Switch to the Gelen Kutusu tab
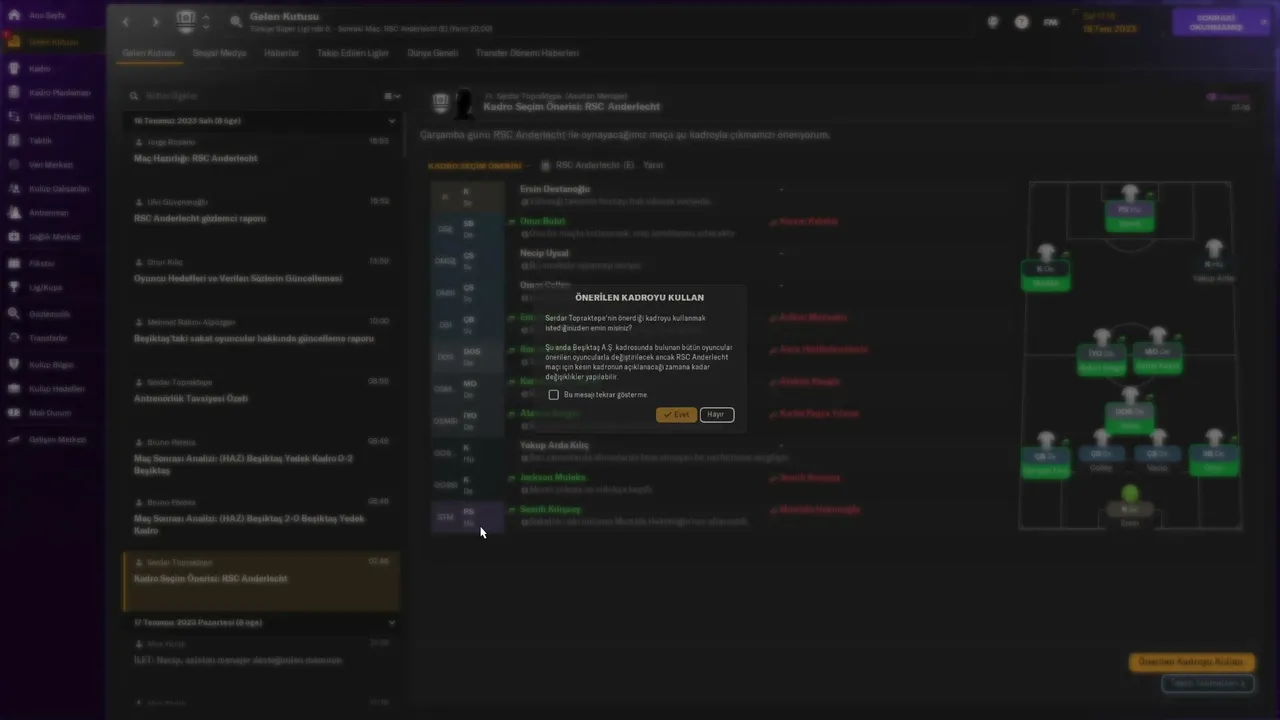The image size is (1280, 720). click(x=149, y=53)
